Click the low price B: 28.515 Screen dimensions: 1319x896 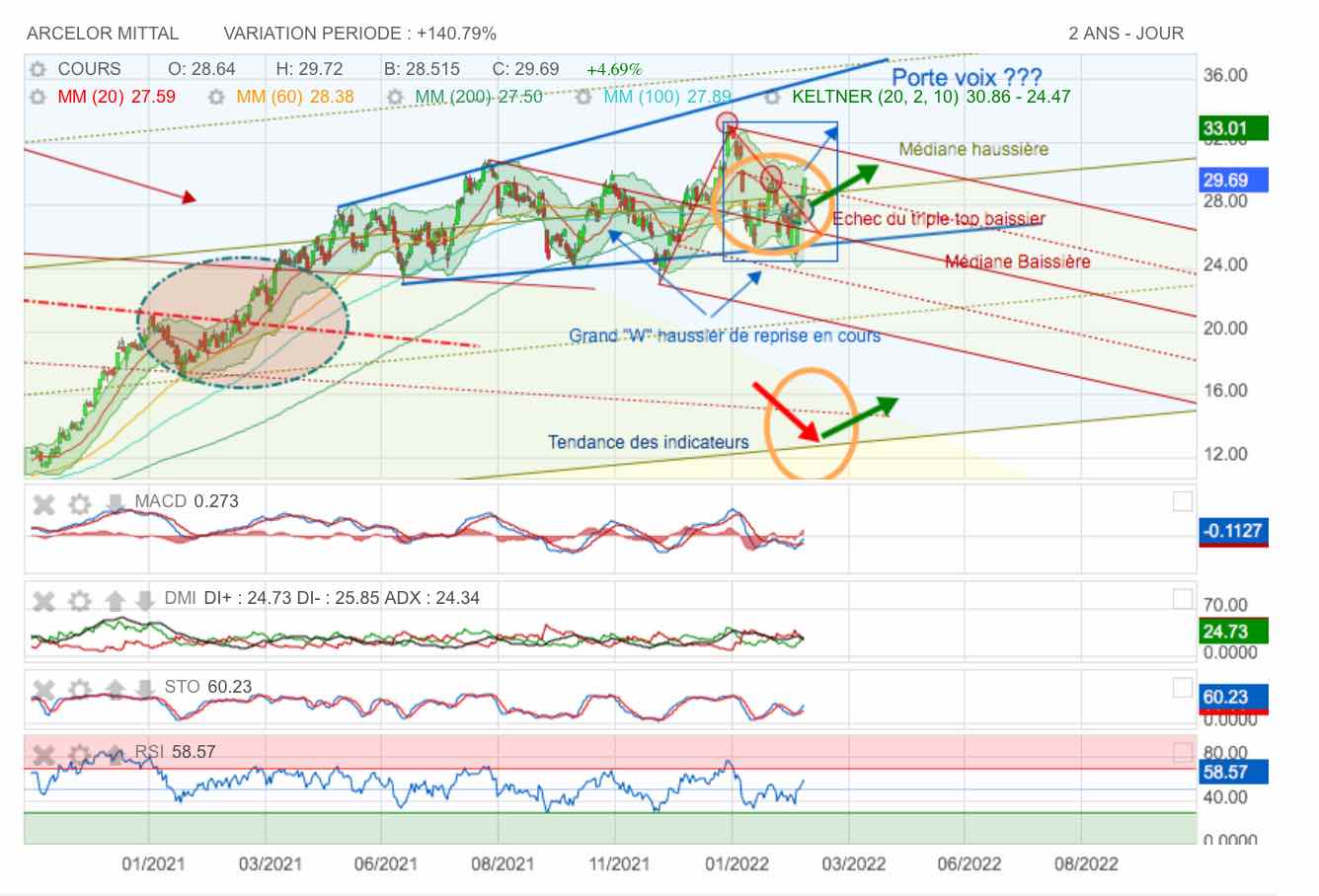click(422, 69)
